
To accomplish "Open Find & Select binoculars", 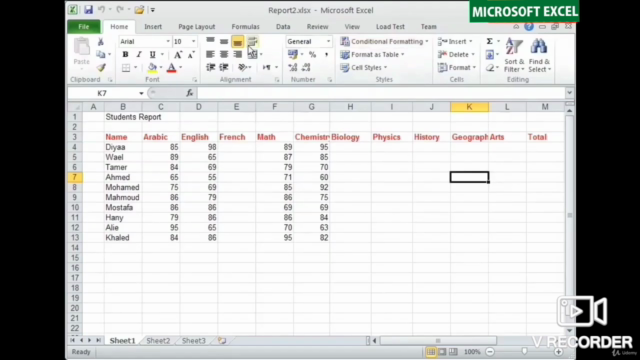I will tap(539, 55).
